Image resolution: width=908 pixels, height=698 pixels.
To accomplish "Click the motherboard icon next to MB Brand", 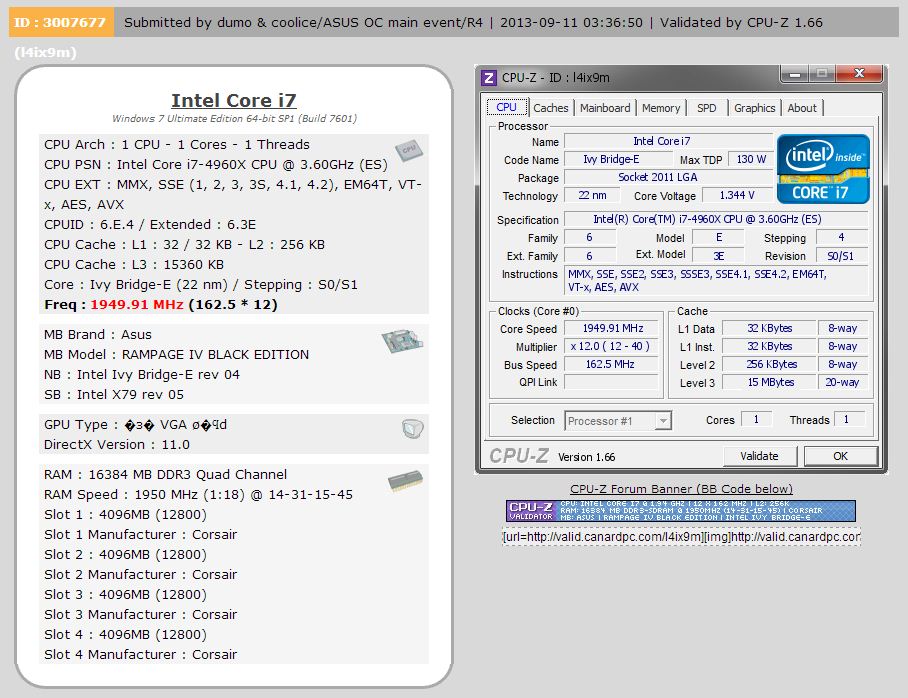I will pos(402,341).
